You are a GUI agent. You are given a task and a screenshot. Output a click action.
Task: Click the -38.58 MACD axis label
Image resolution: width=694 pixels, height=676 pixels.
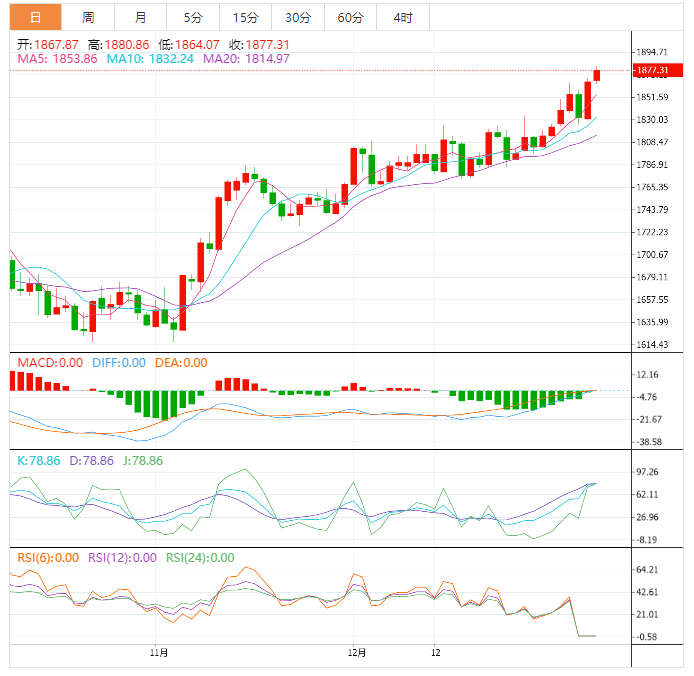648,442
